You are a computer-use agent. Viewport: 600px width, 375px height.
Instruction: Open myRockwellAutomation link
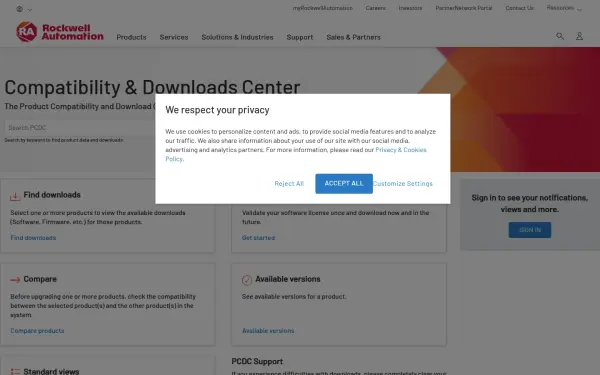pos(323,8)
